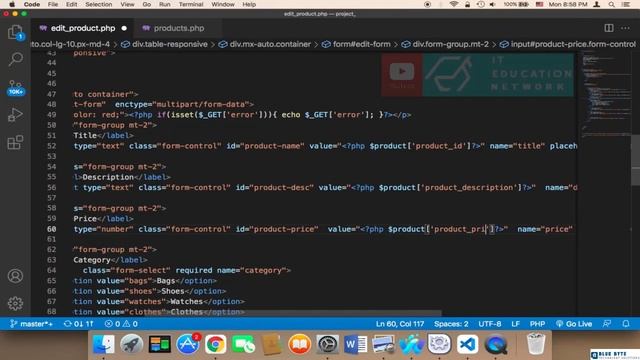
Task: Change end of line sequence LF
Action: [516, 324]
